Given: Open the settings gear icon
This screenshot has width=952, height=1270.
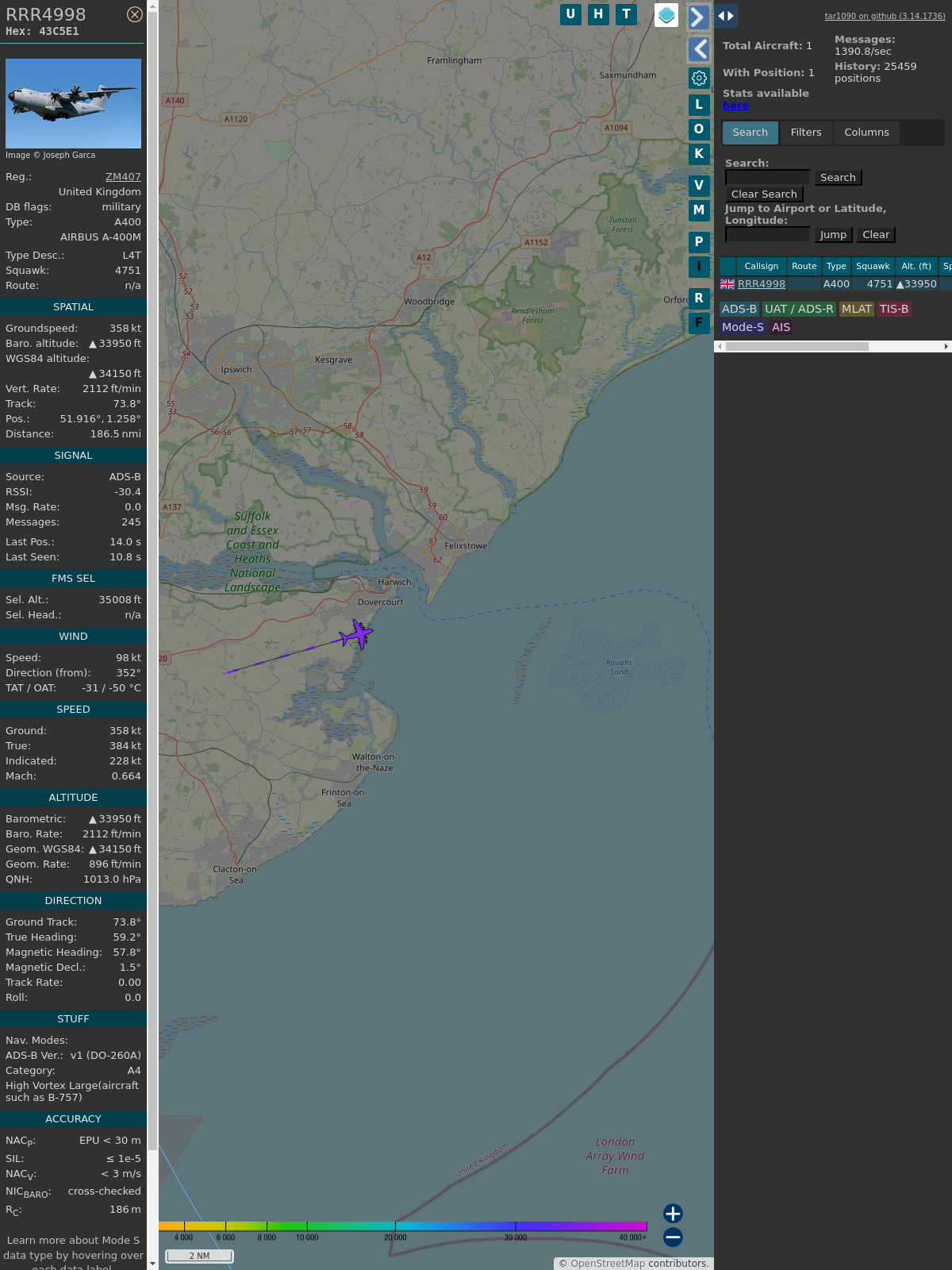Looking at the screenshot, I should 699,78.
